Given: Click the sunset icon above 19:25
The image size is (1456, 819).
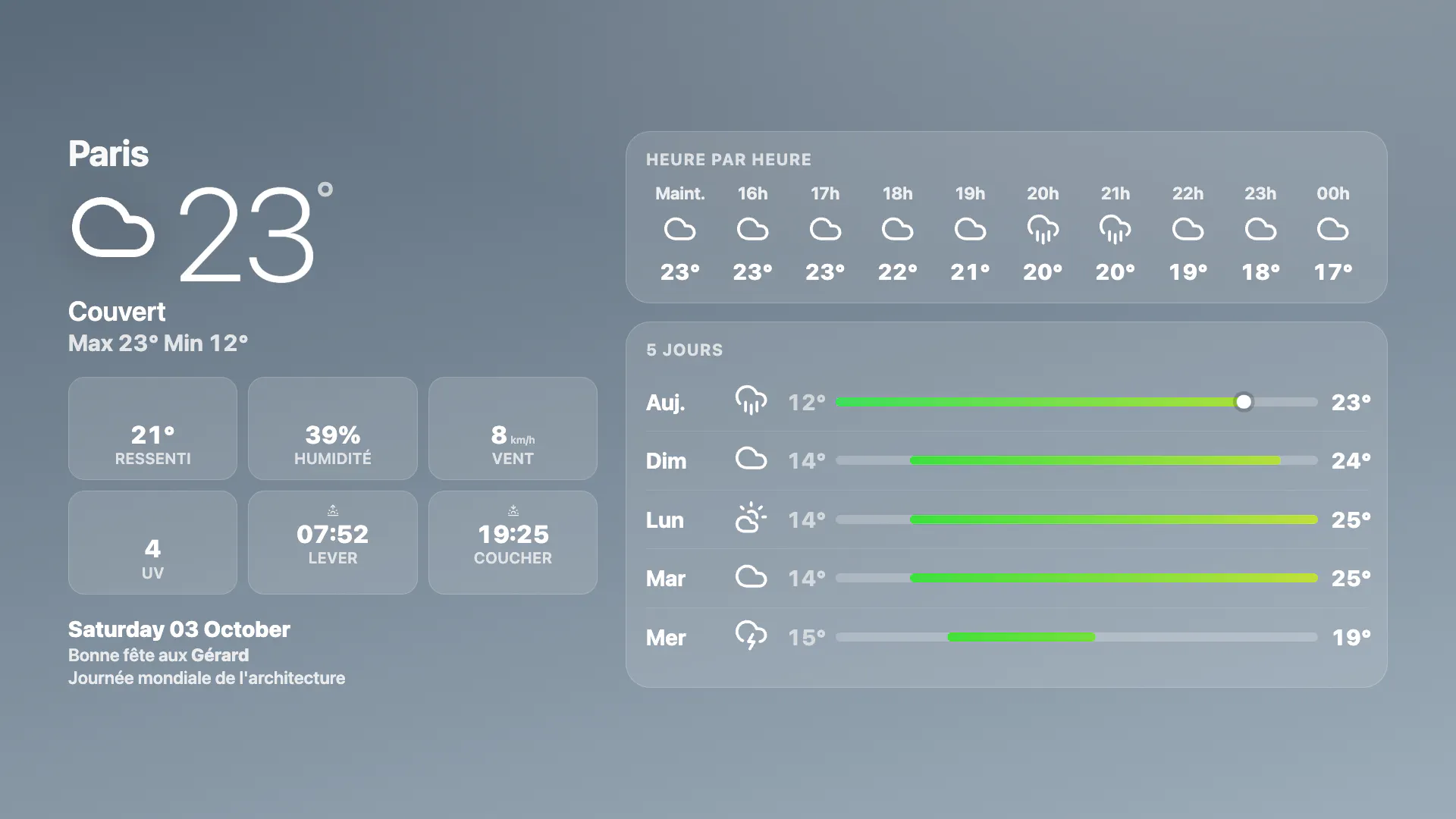Looking at the screenshot, I should pos(513,510).
